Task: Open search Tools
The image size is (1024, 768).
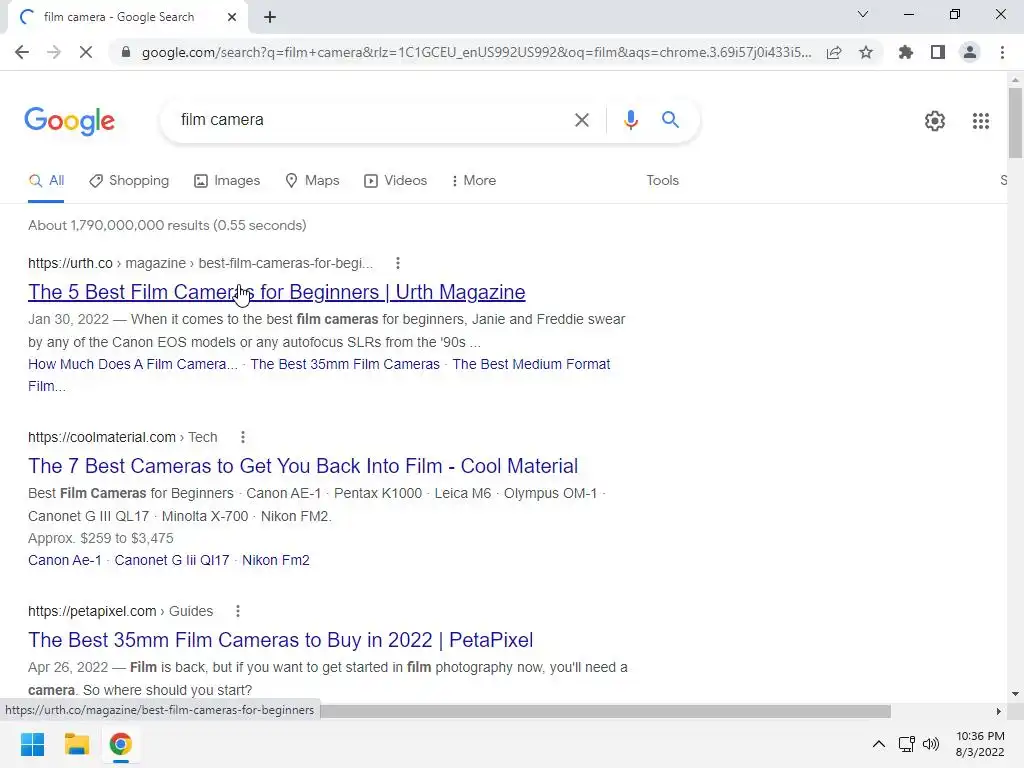Action: [662, 181]
